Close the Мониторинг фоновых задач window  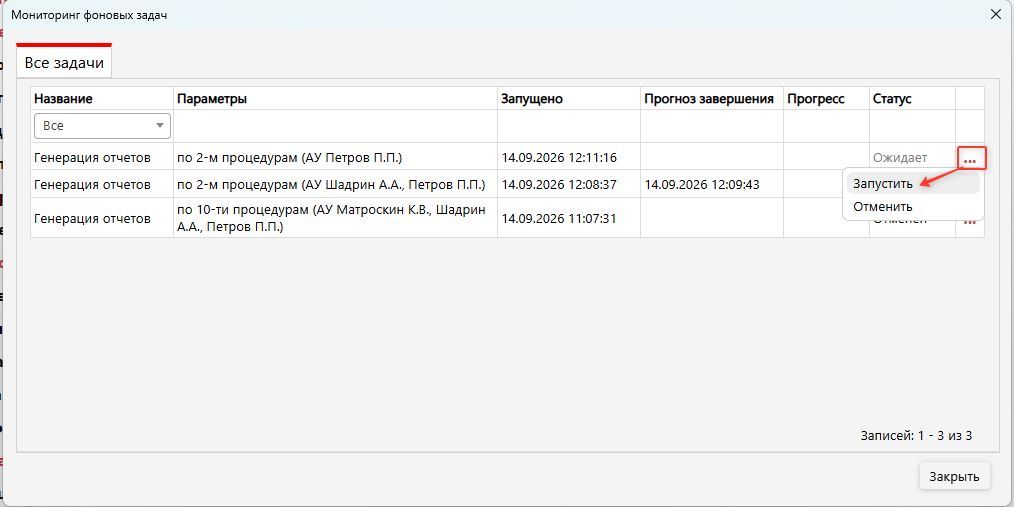996,14
